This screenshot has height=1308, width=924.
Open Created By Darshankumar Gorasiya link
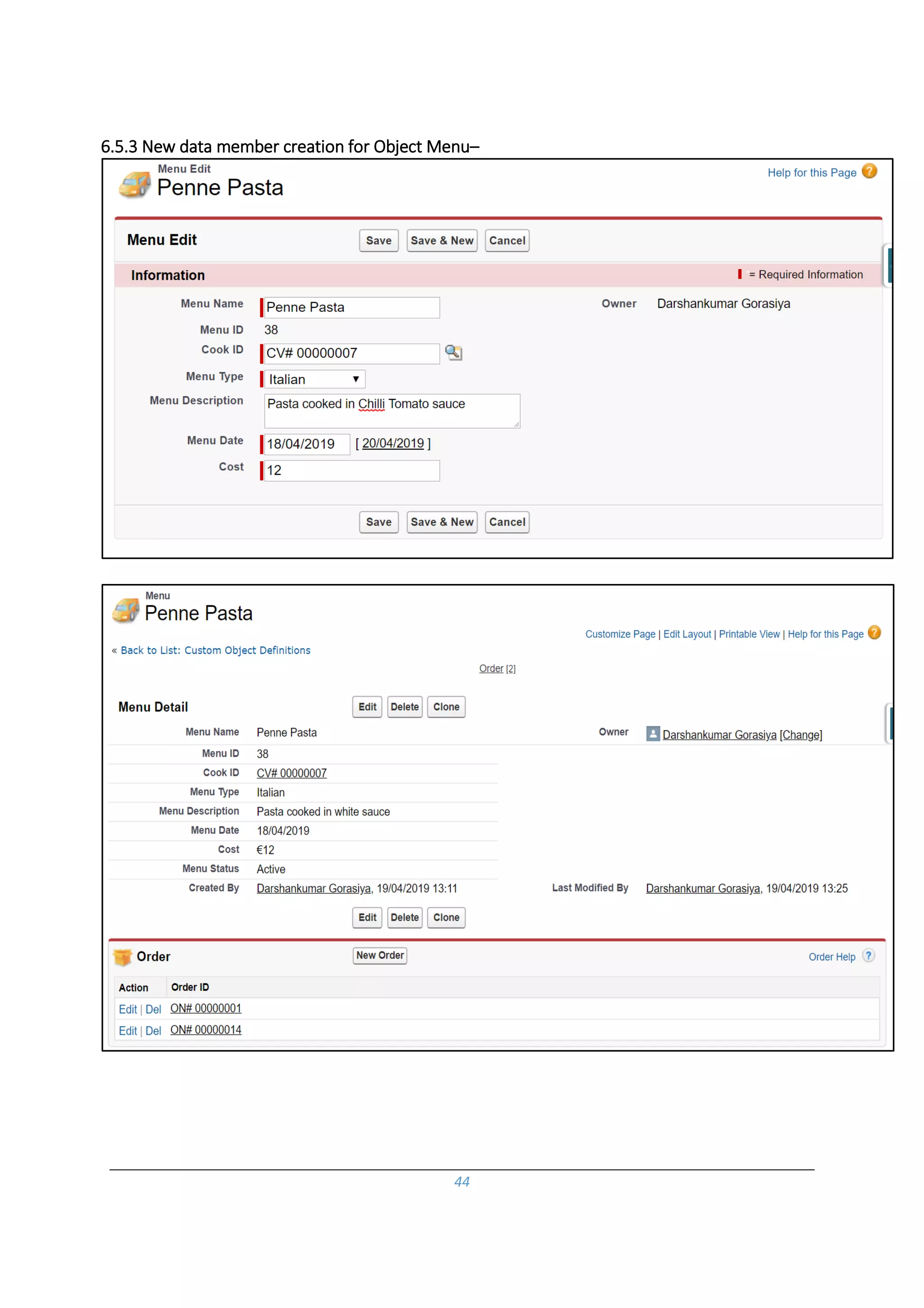tap(314, 888)
